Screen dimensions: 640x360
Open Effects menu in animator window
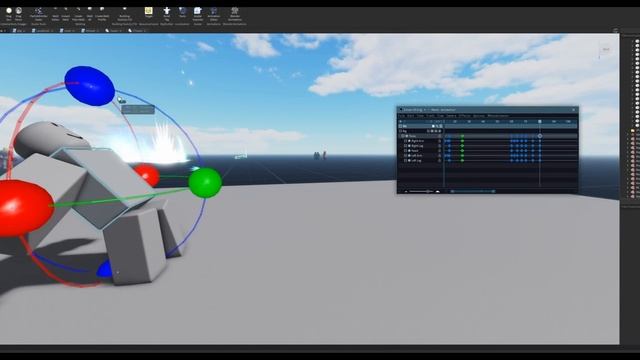464,116
